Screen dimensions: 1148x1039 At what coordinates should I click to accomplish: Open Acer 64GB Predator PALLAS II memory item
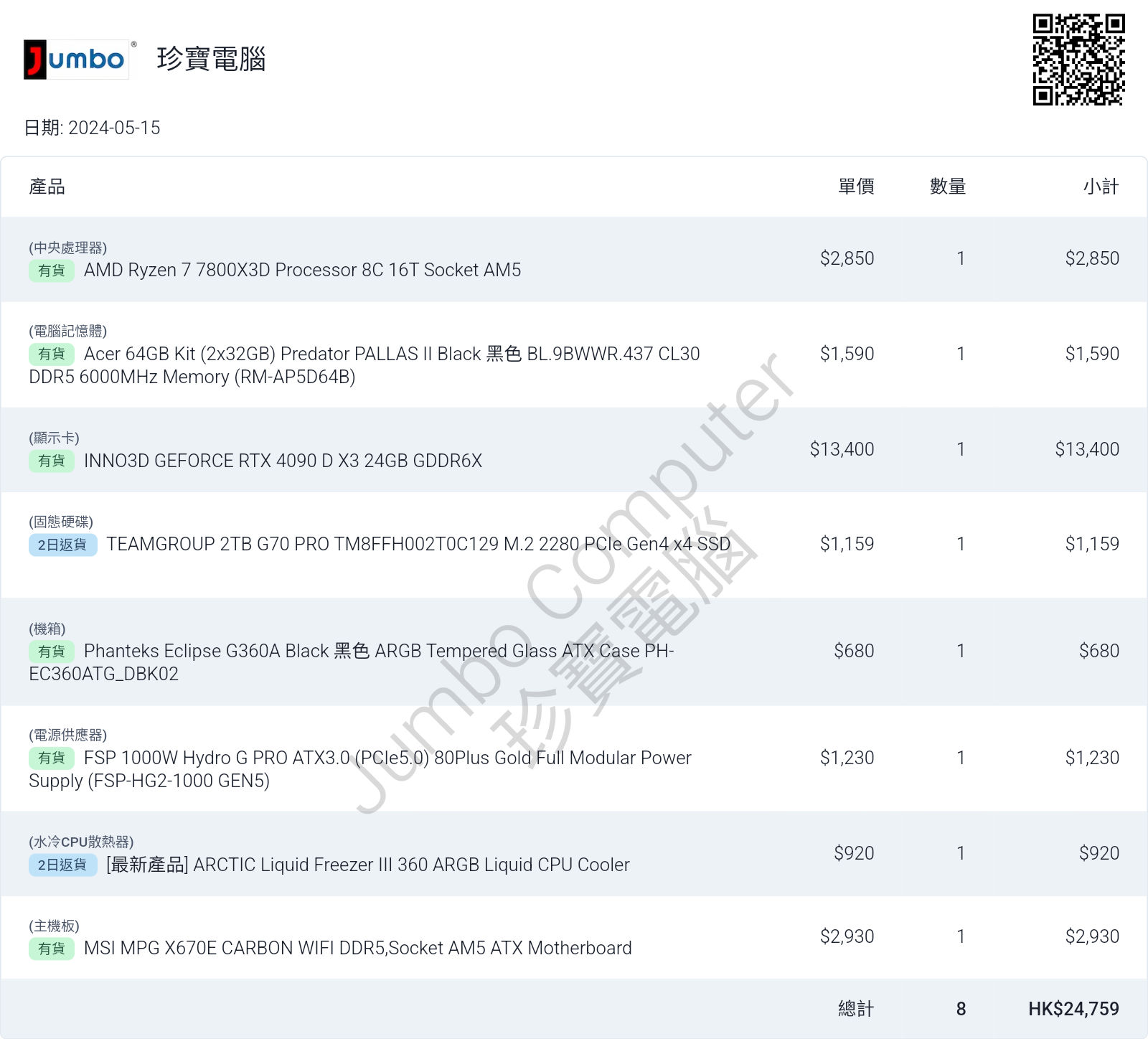coord(364,365)
